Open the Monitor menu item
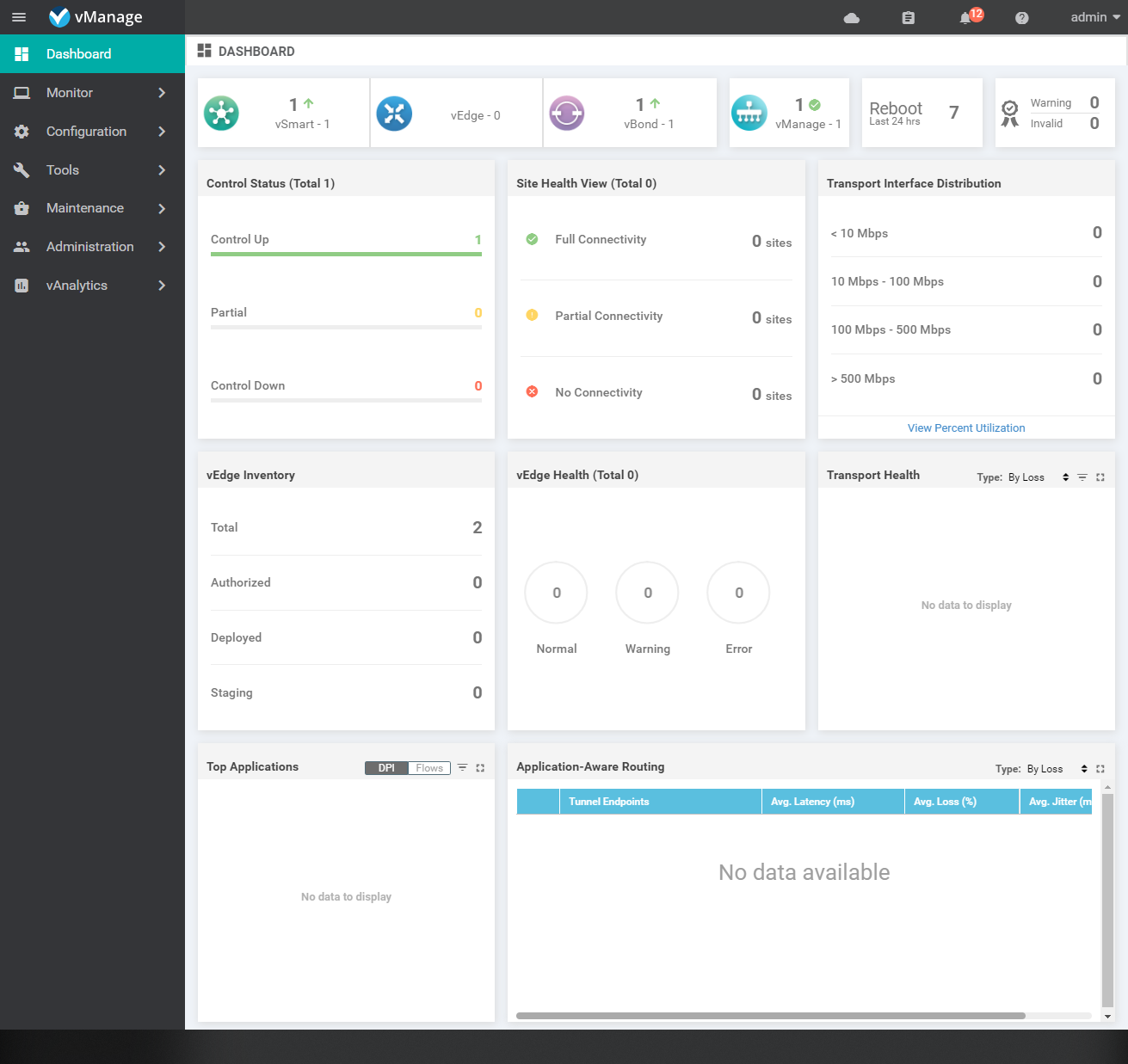Screen dimensions: 1128x1064 [92, 93]
